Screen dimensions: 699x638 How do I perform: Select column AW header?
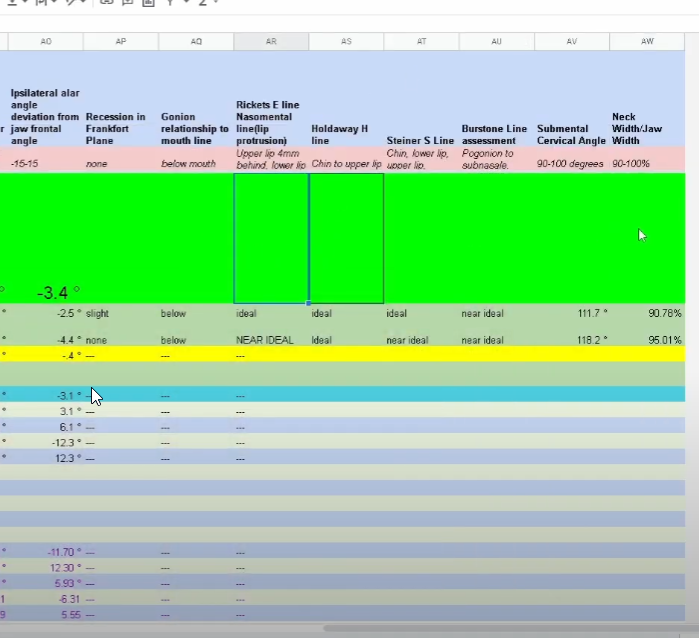point(647,41)
